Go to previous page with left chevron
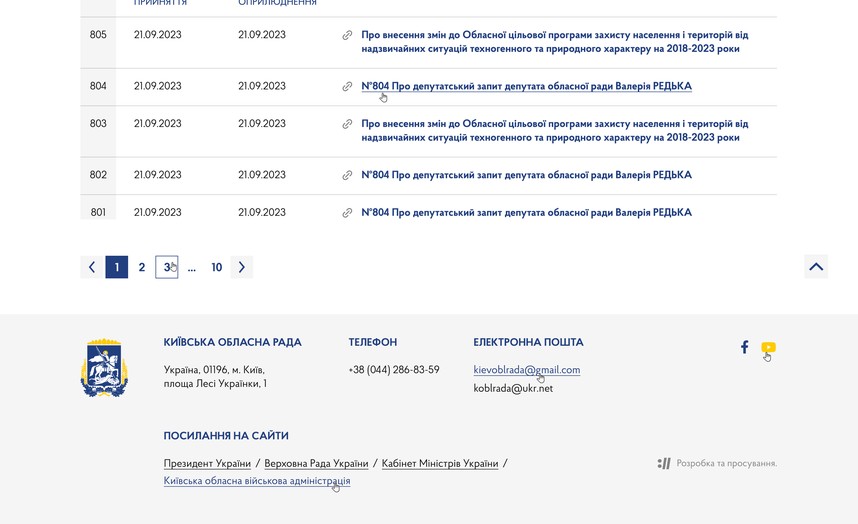The width and height of the screenshot is (858, 524). click(91, 267)
